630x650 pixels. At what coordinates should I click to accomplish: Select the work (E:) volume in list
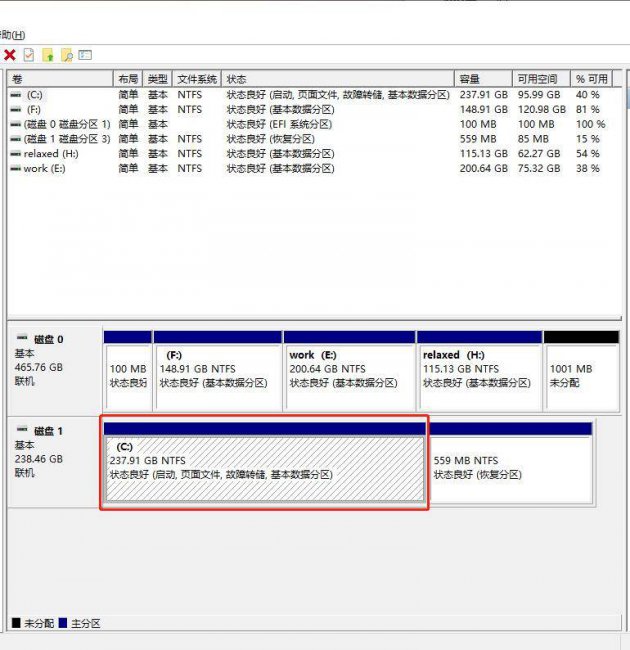44,168
